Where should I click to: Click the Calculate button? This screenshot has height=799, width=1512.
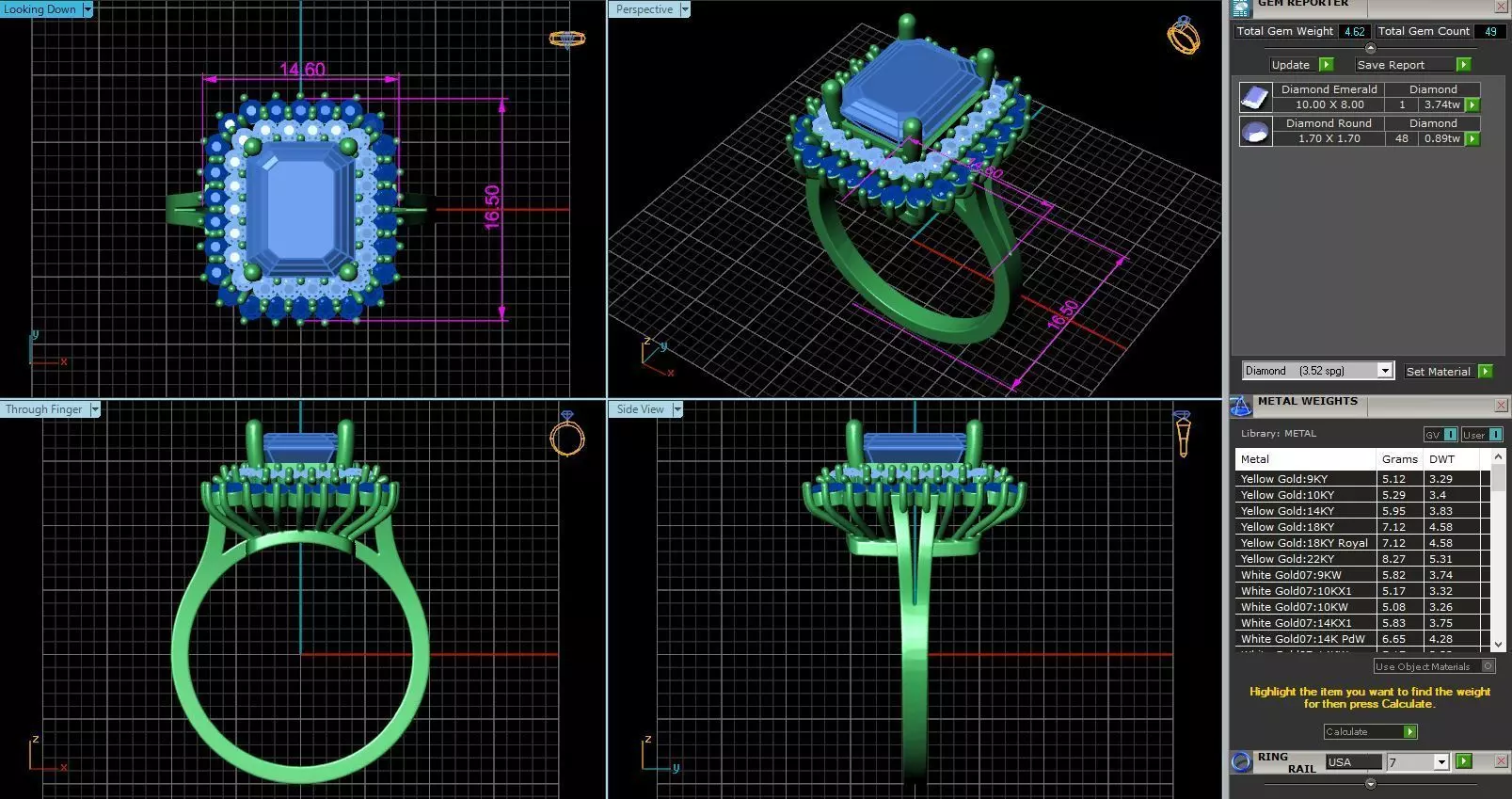click(1361, 732)
